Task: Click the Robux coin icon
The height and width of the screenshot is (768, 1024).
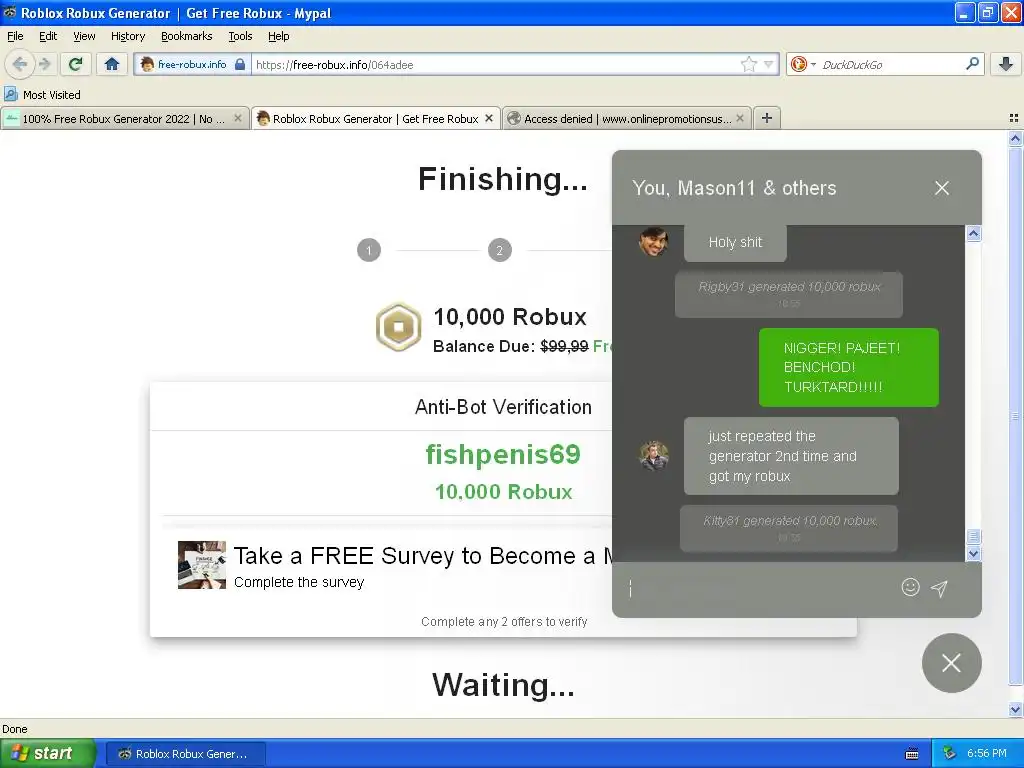Action: pos(398,327)
